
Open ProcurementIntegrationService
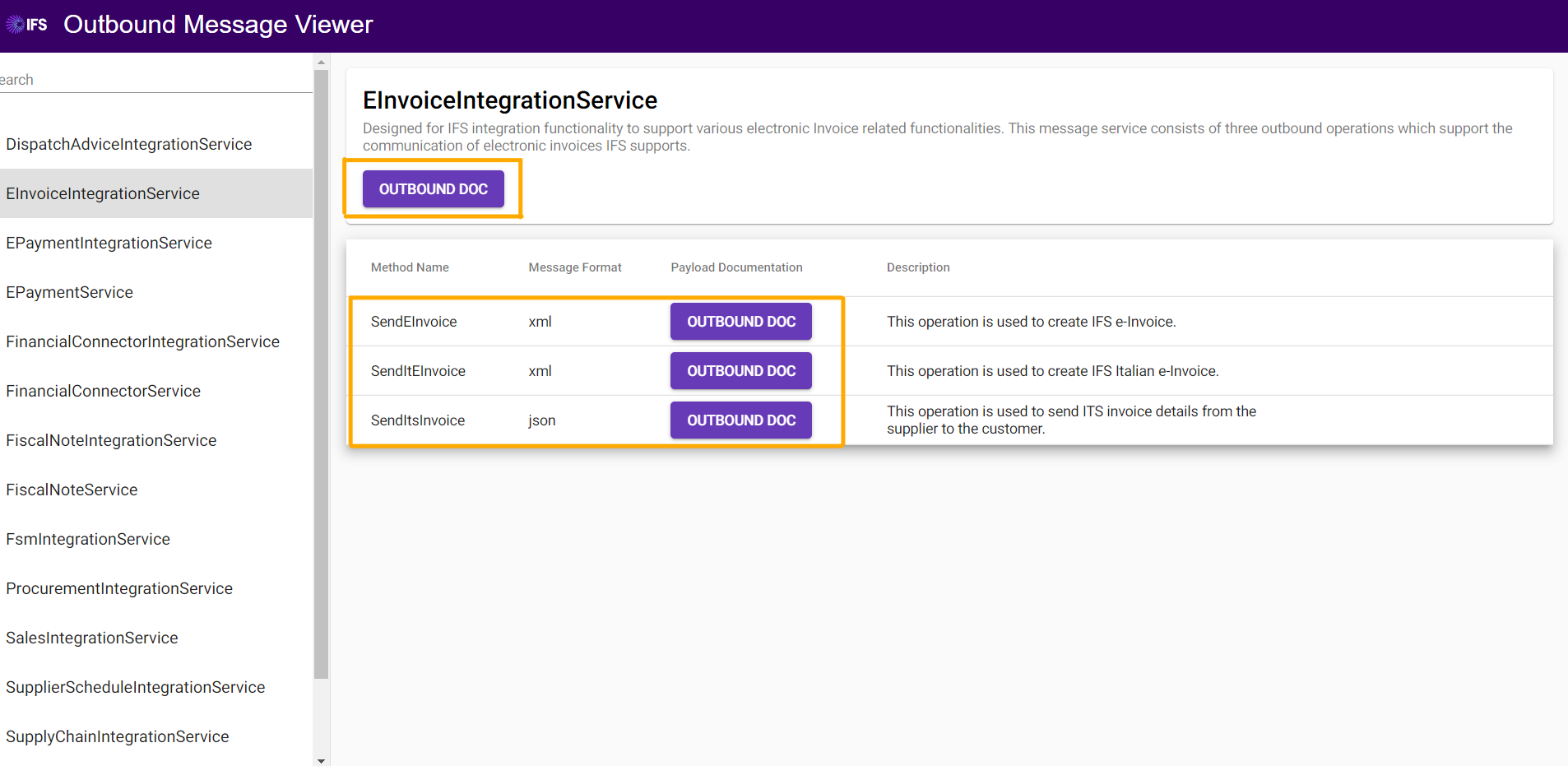click(x=119, y=588)
